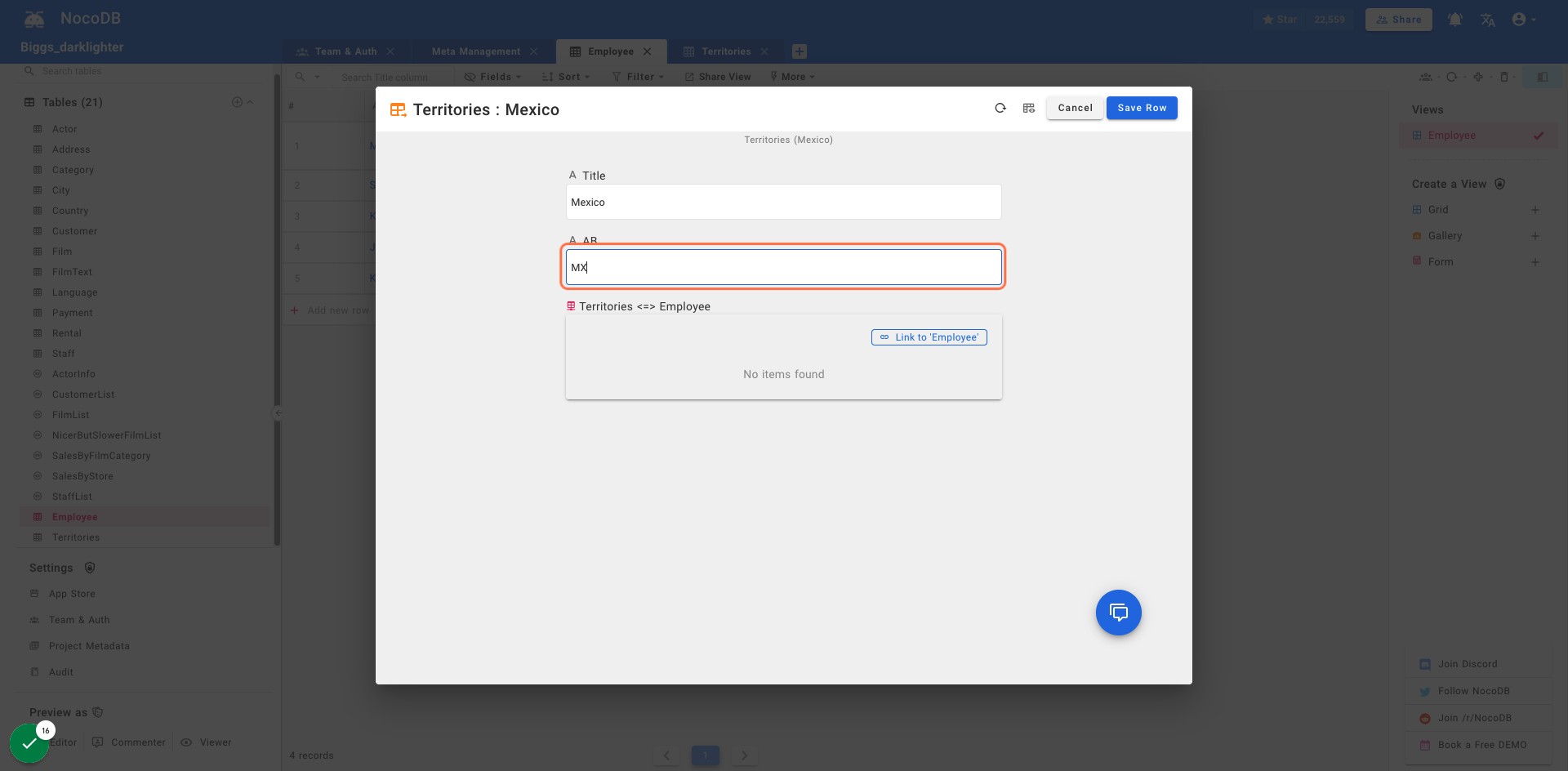Click the green checkmark badge showing 16
The height and width of the screenshot is (771, 1568).
pyautogui.click(x=29, y=742)
